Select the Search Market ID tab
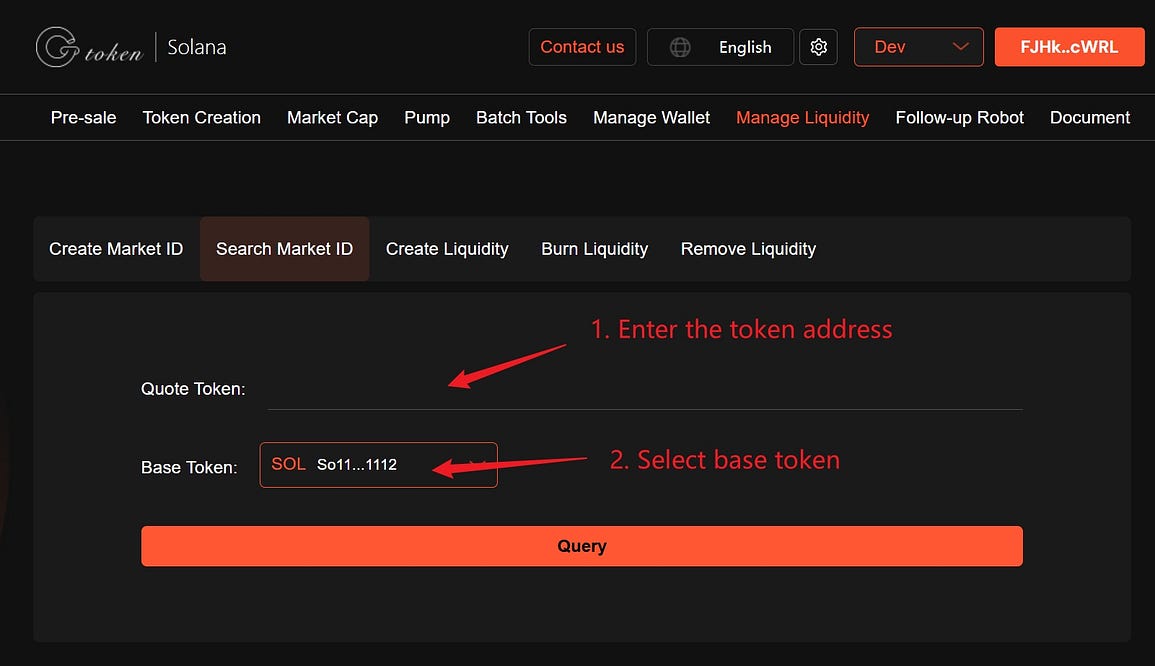The width and height of the screenshot is (1155, 666). (x=284, y=249)
